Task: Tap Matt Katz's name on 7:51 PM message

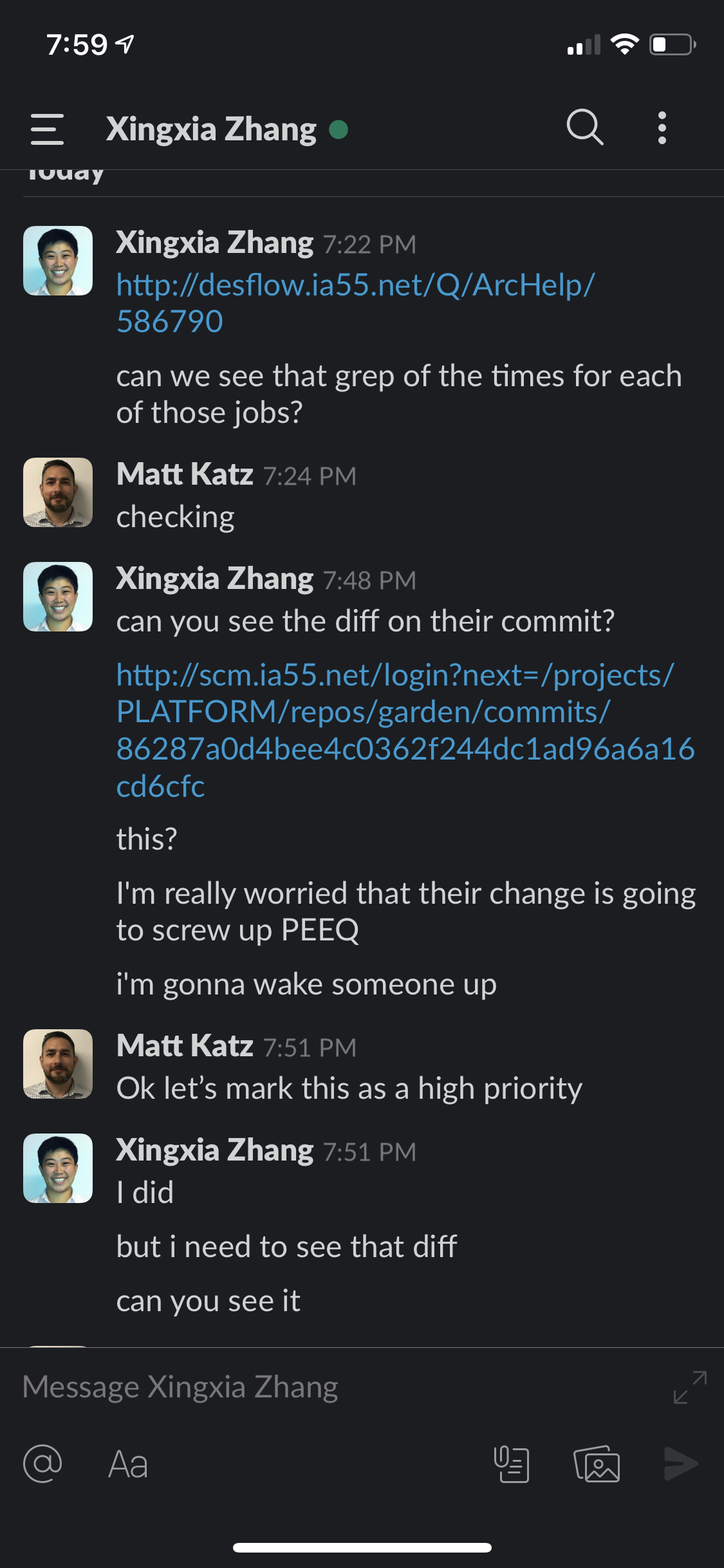Action: click(x=185, y=1046)
